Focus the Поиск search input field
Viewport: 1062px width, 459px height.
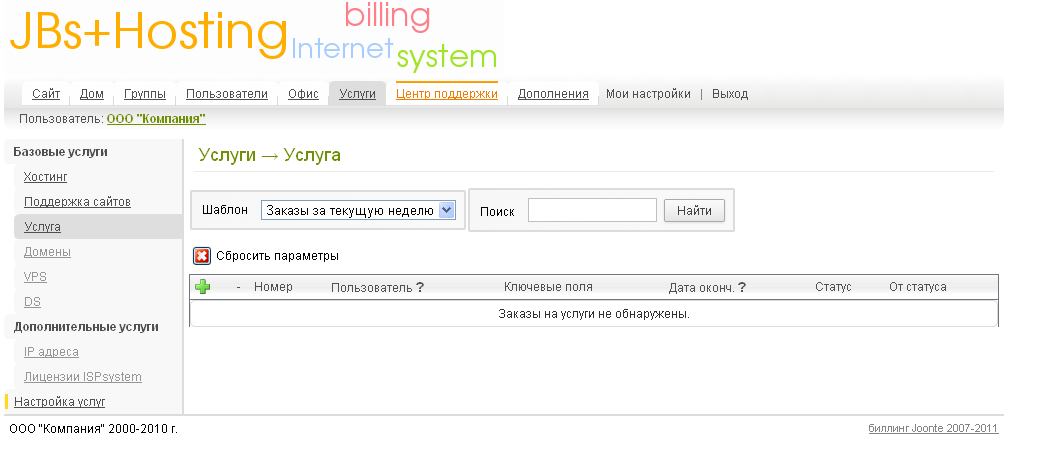click(x=592, y=210)
